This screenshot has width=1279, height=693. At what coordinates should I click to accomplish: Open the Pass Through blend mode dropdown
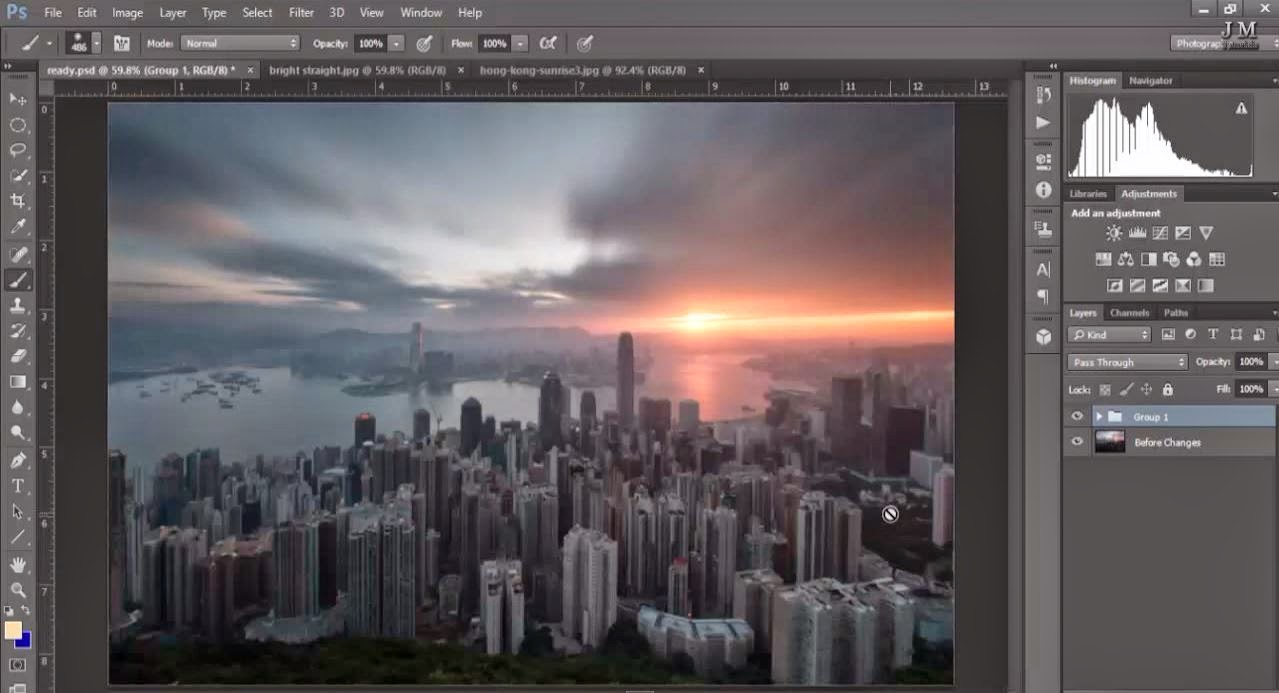pos(1125,361)
